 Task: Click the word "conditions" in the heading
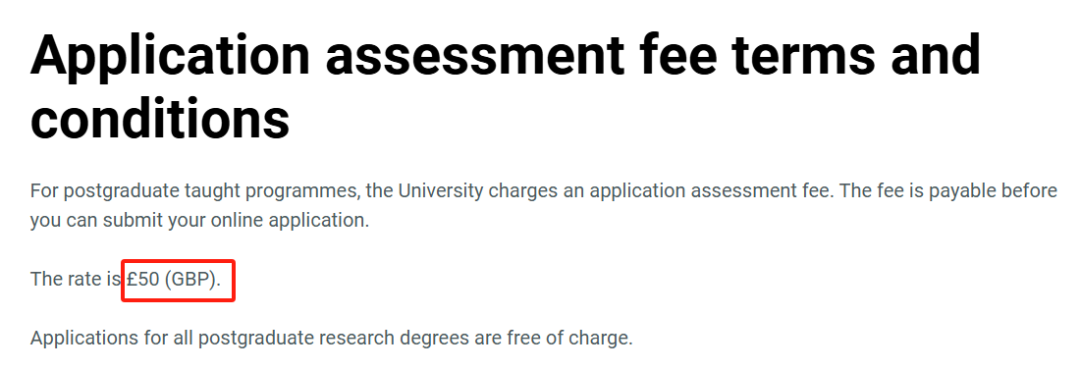tap(160, 116)
